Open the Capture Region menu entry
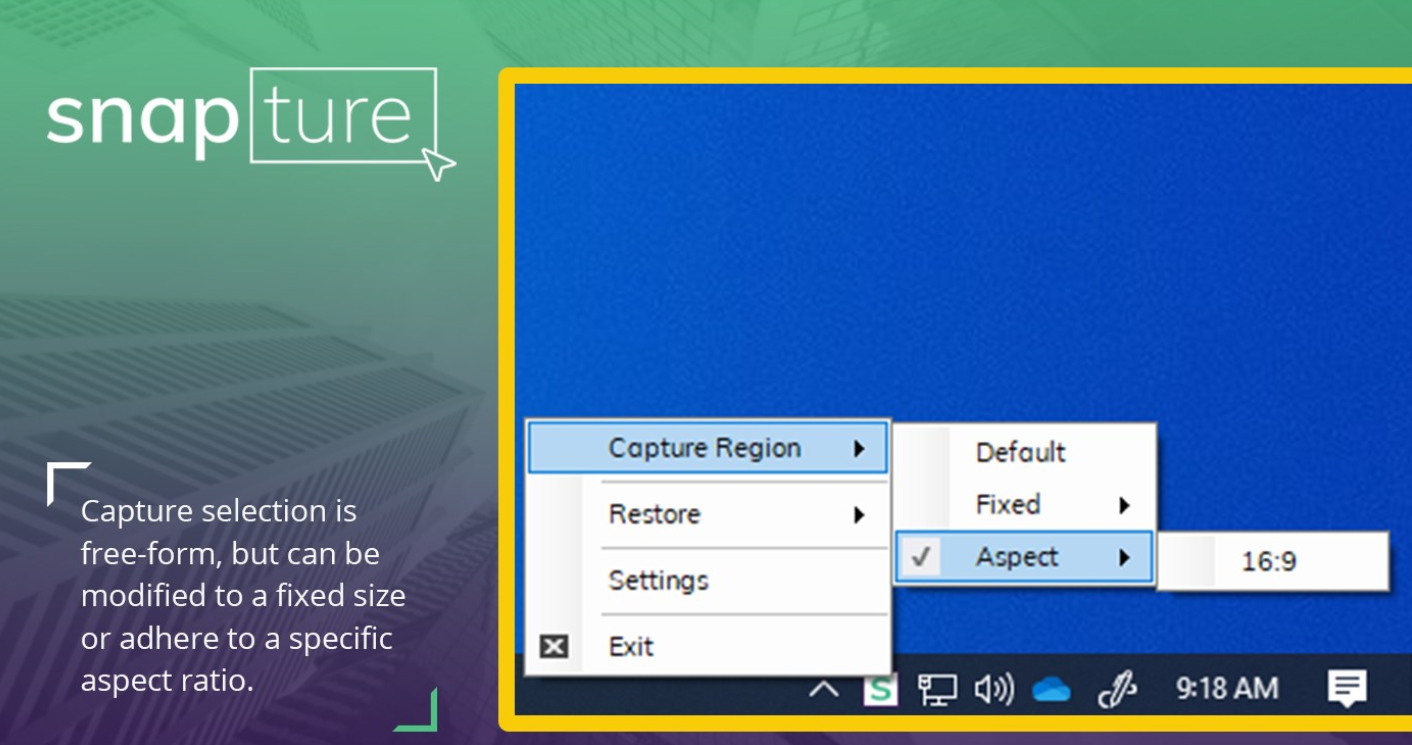Viewport: 1412px width, 745px height. tap(707, 448)
